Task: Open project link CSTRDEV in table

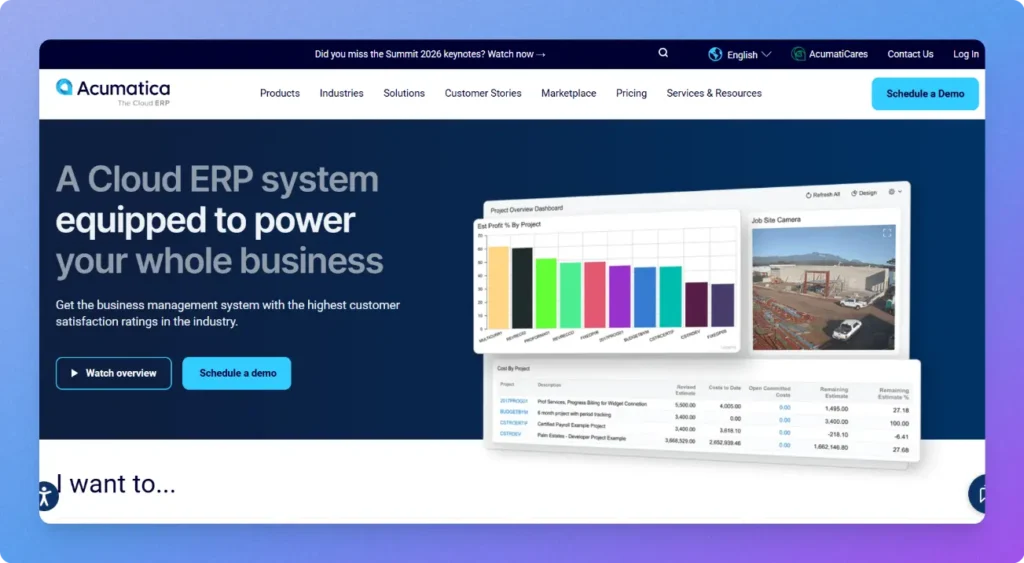Action: coord(510,434)
